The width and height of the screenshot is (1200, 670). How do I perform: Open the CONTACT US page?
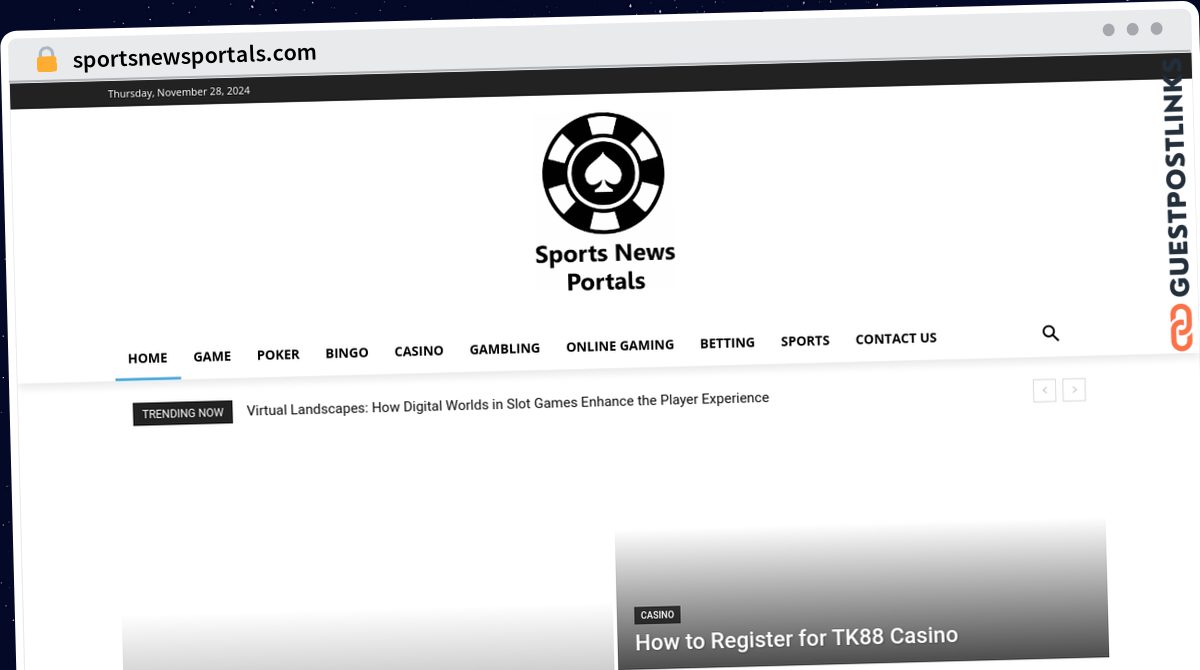[896, 339]
